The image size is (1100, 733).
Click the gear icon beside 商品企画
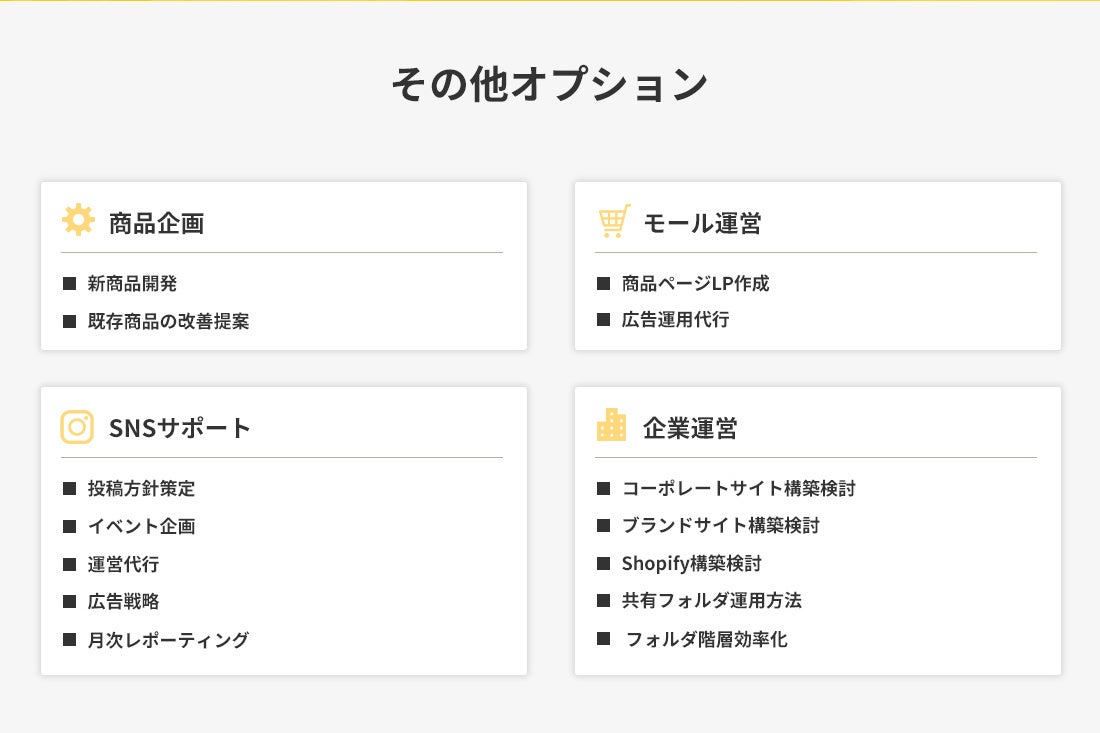(x=78, y=220)
